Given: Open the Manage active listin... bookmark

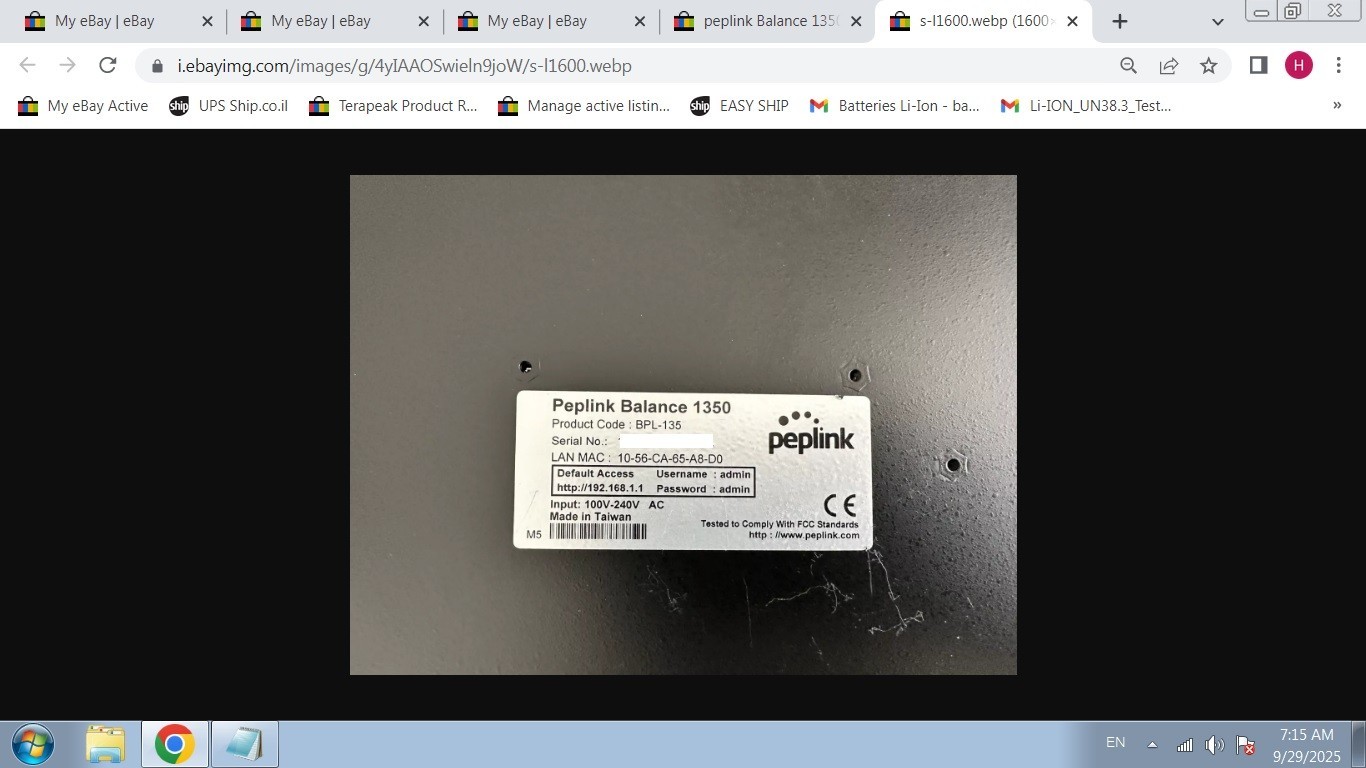Looking at the screenshot, I should [x=584, y=106].
